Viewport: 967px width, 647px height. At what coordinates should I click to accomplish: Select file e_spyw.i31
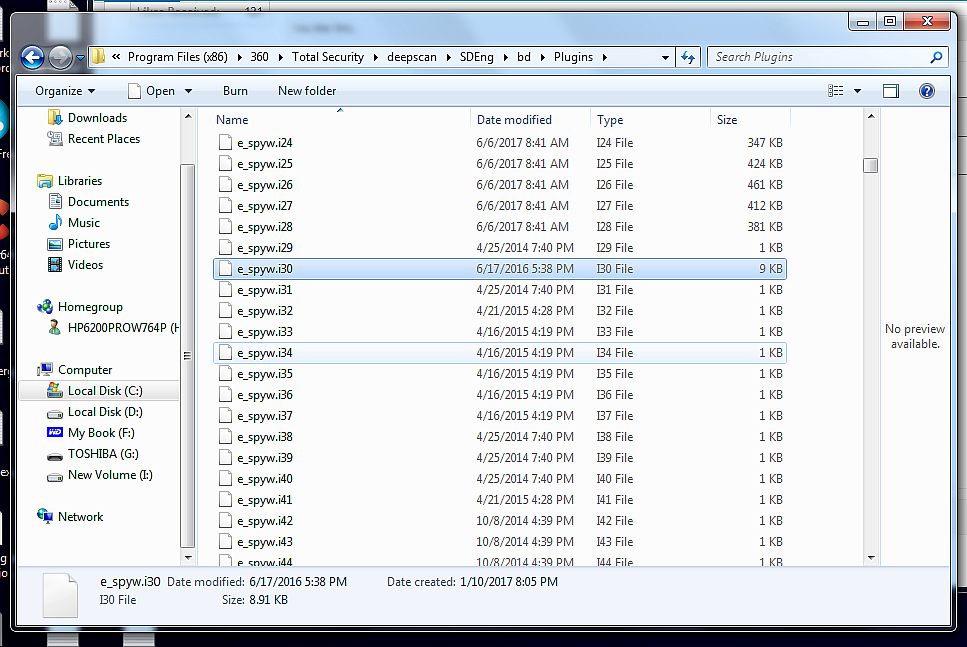pos(500,289)
